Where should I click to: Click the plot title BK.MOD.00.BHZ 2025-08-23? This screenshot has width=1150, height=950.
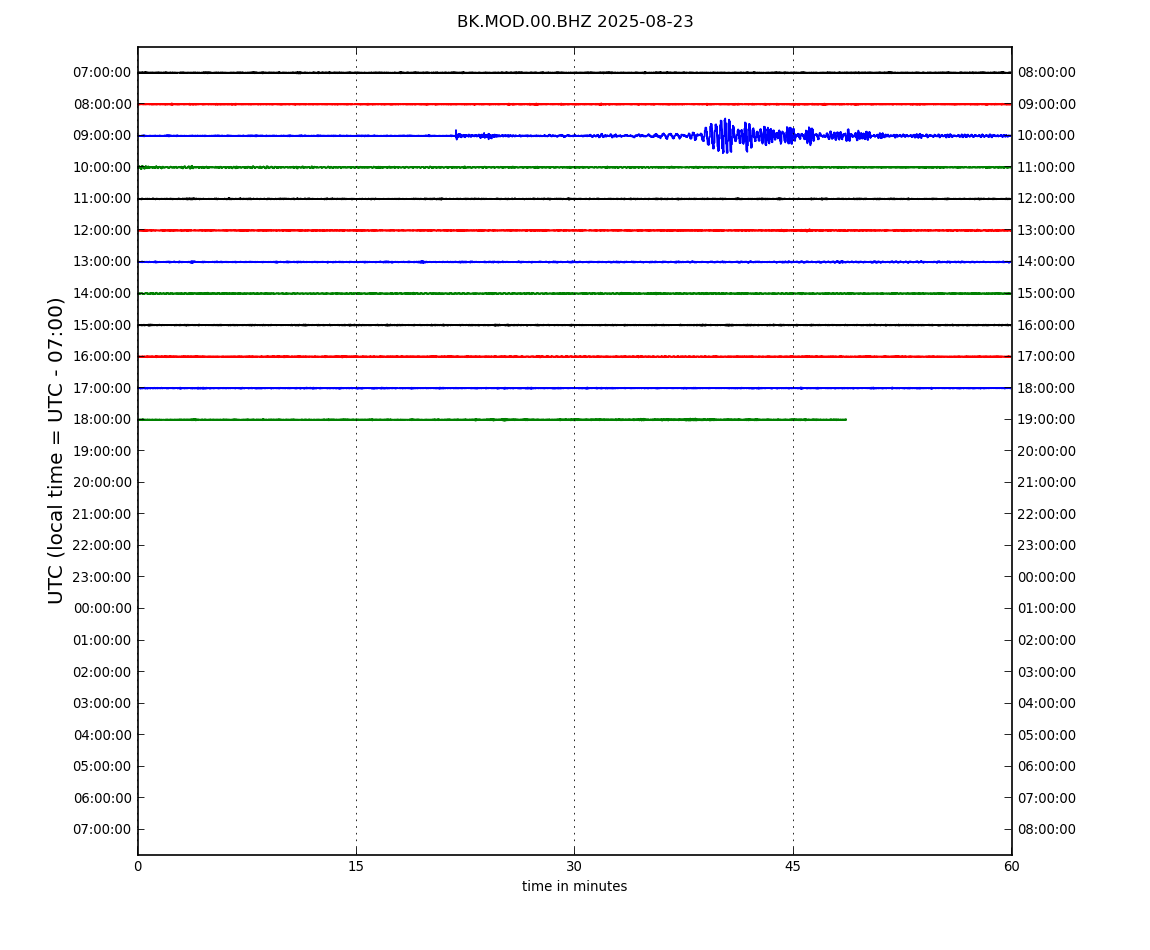coord(575,22)
